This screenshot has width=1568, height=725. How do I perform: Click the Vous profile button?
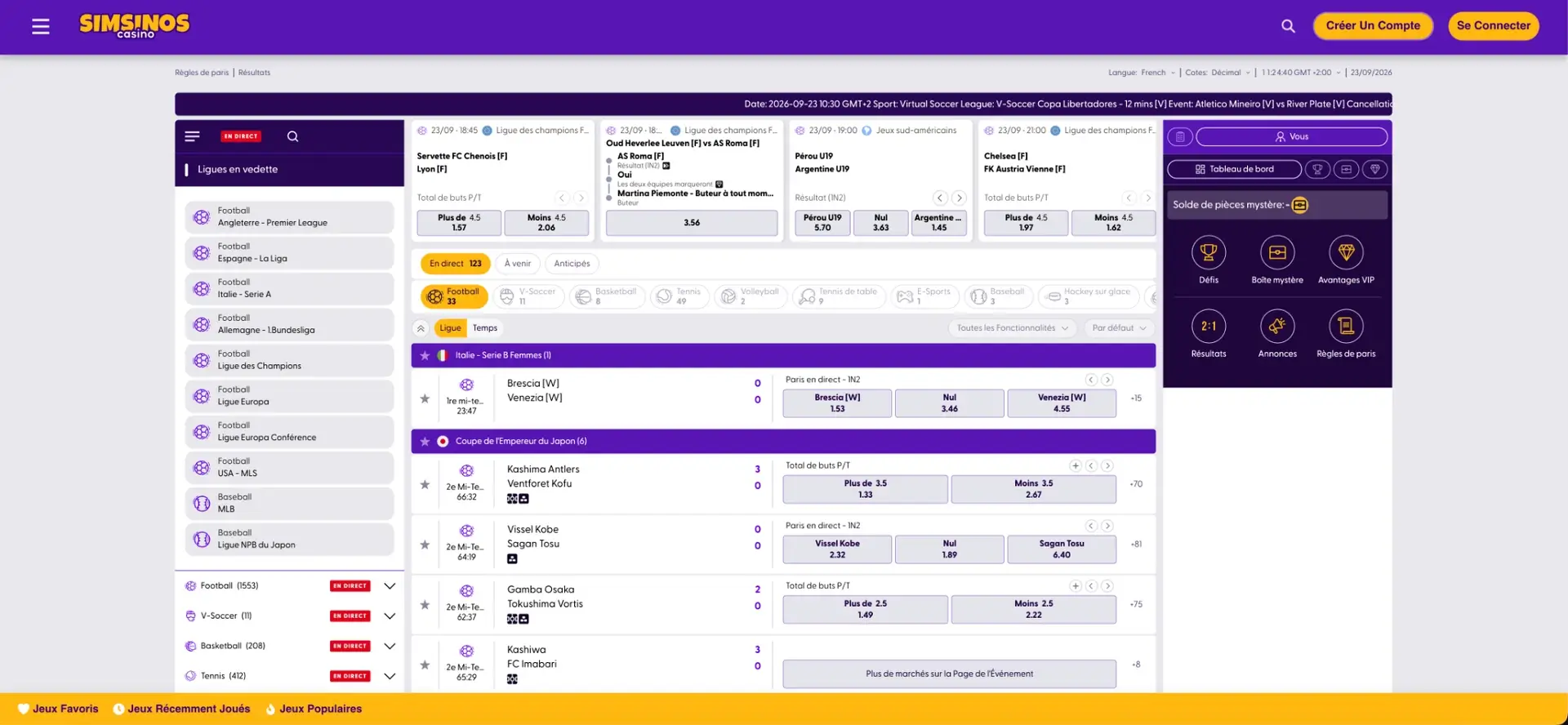click(1291, 136)
